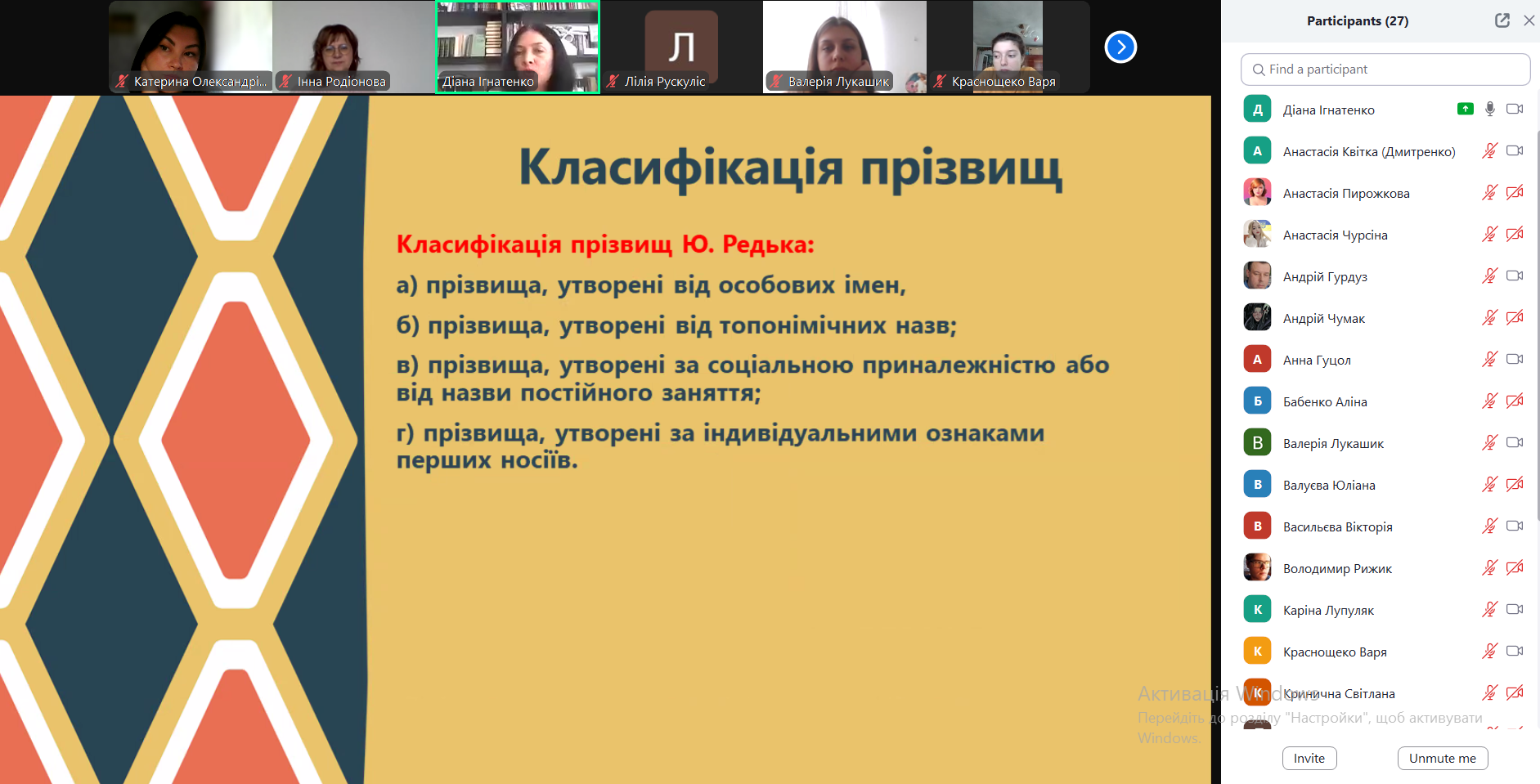Click muted mic icon for Андрій Чумак
Viewport: 1540px width, 784px height.
coord(1489,318)
